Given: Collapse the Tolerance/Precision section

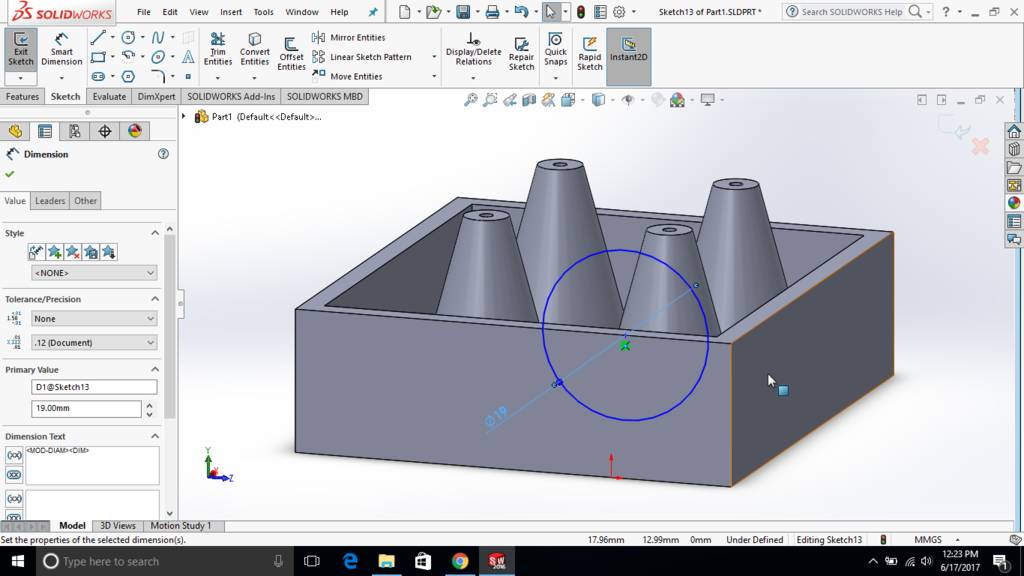Looking at the screenshot, I should point(155,299).
